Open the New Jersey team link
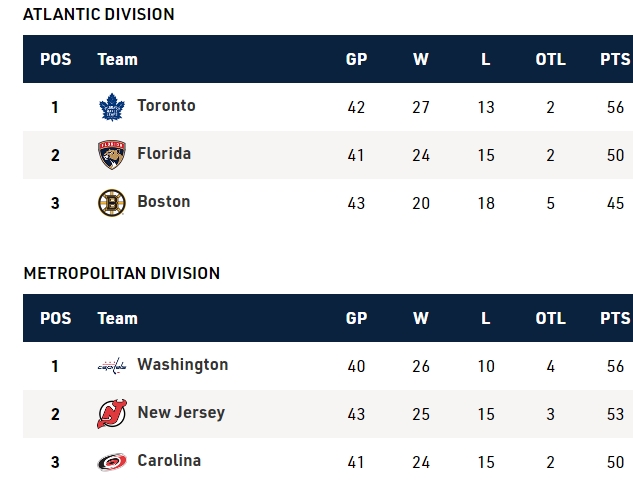633x489 pixels. pos(181,413)
